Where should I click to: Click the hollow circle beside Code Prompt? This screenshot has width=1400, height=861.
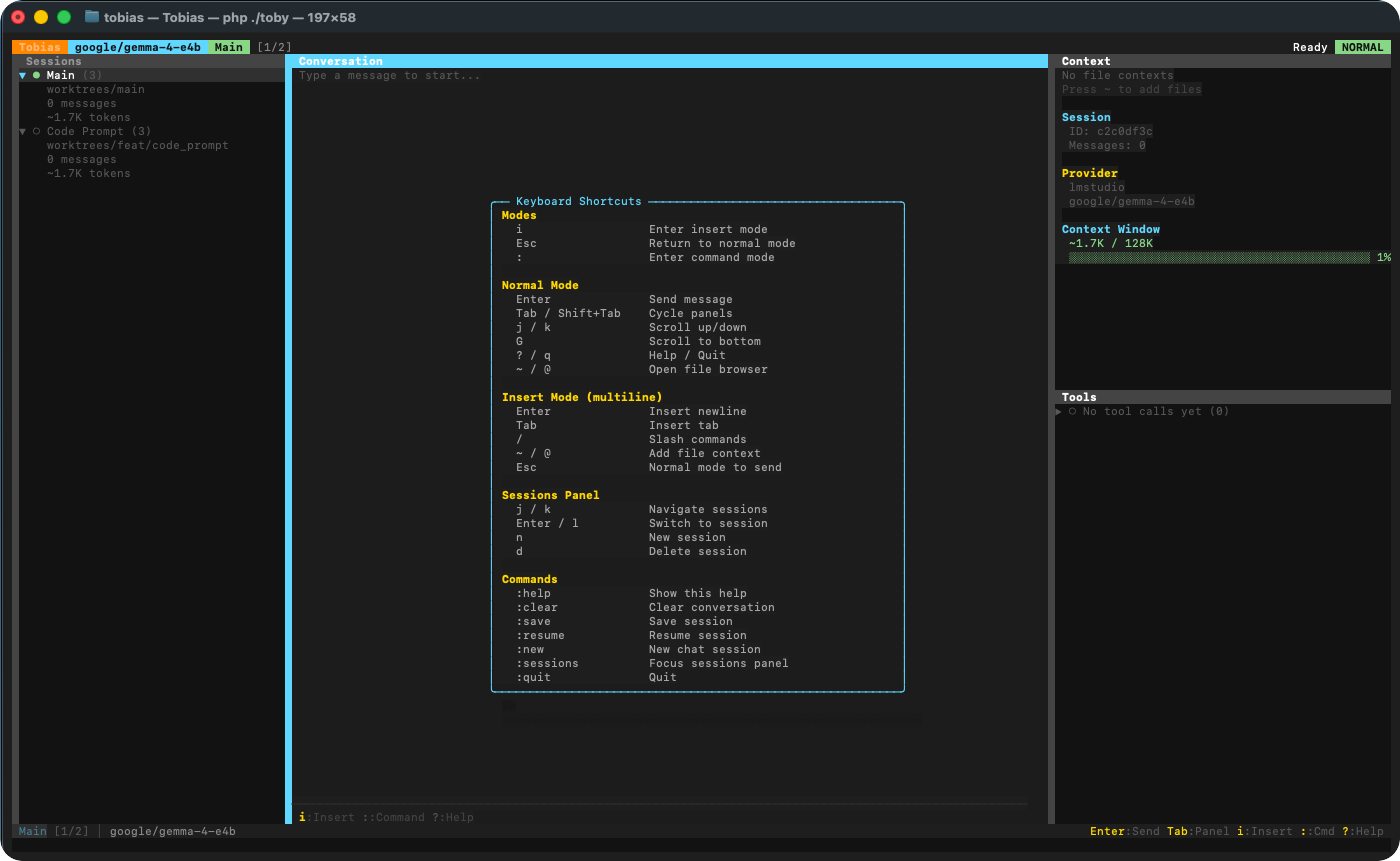[x=37, y=131]
